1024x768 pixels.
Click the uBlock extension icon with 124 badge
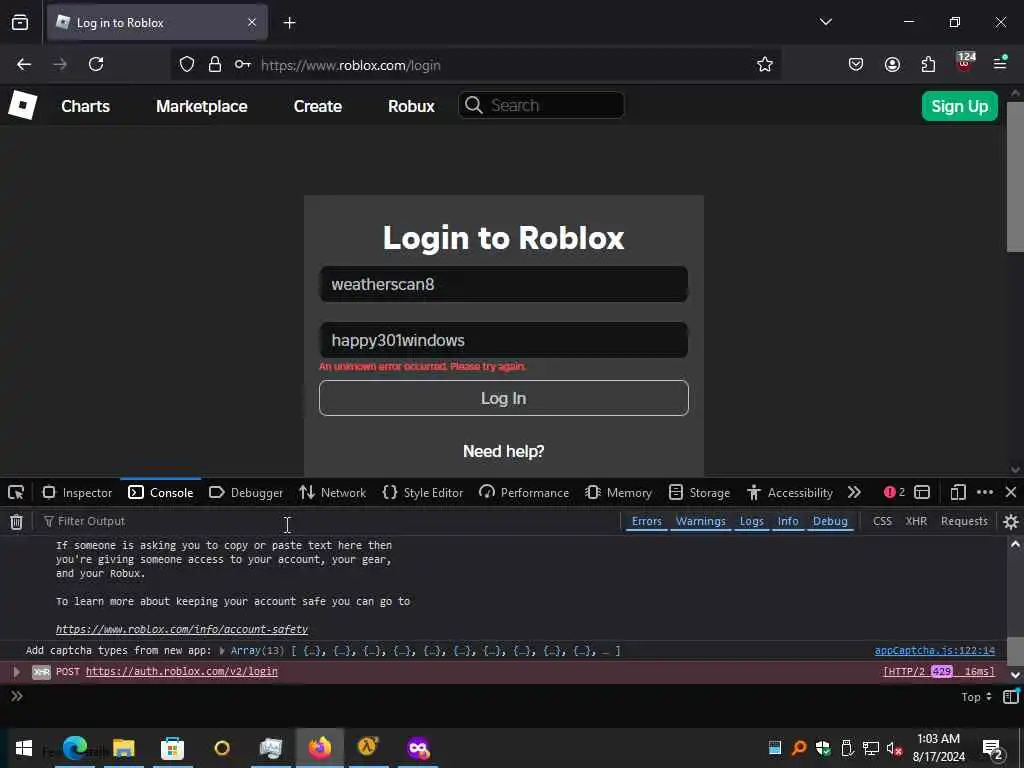pos(965,63)
